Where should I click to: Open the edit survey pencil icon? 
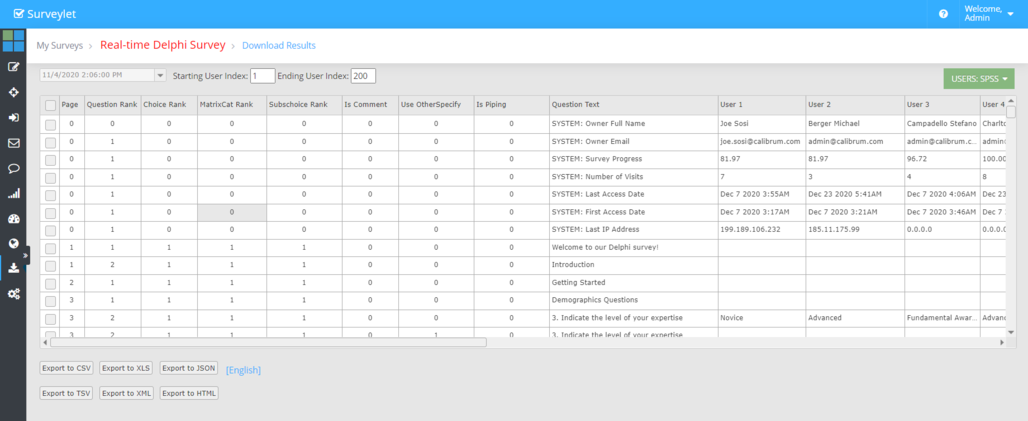13,67
